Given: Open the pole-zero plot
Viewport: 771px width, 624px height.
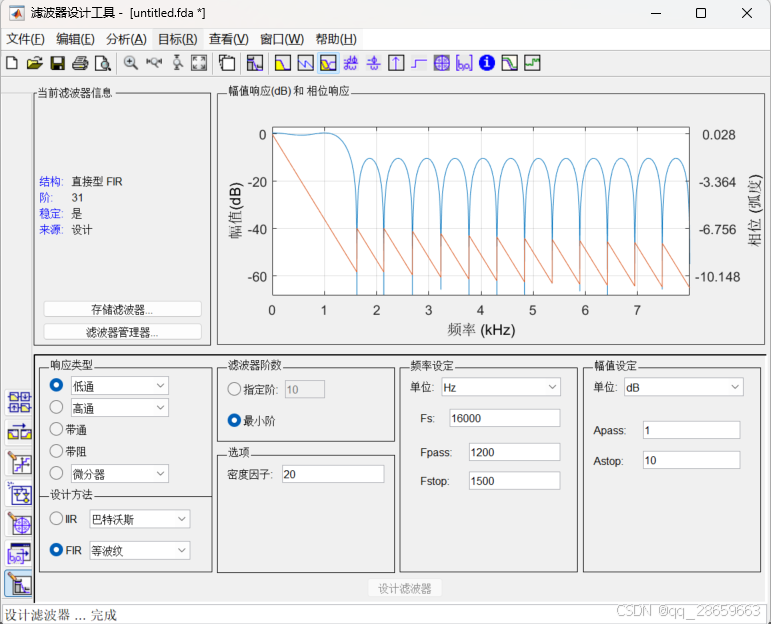Looking at the screenshot, I should click(x=442, y=63).
